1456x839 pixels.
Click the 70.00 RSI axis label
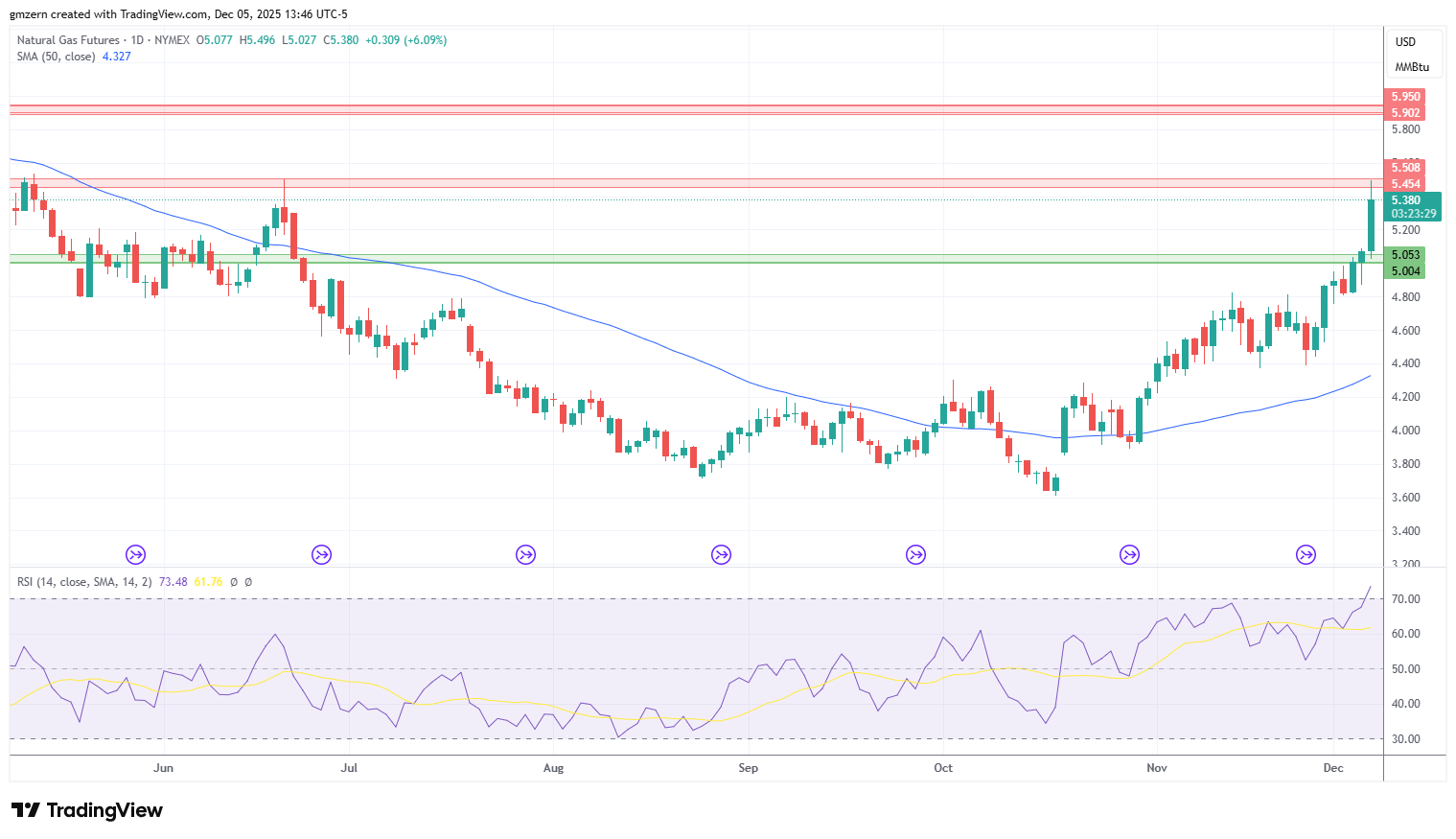1406,599
